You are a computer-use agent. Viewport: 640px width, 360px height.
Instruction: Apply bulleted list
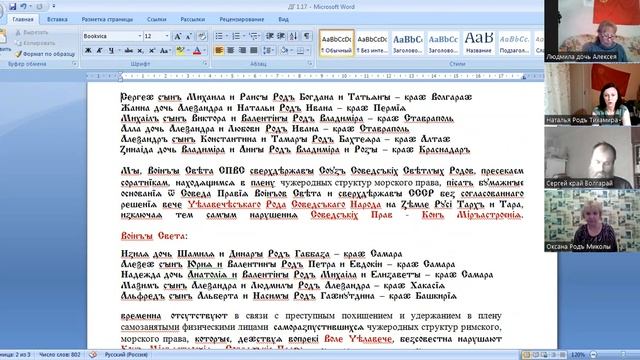(219, 36)
